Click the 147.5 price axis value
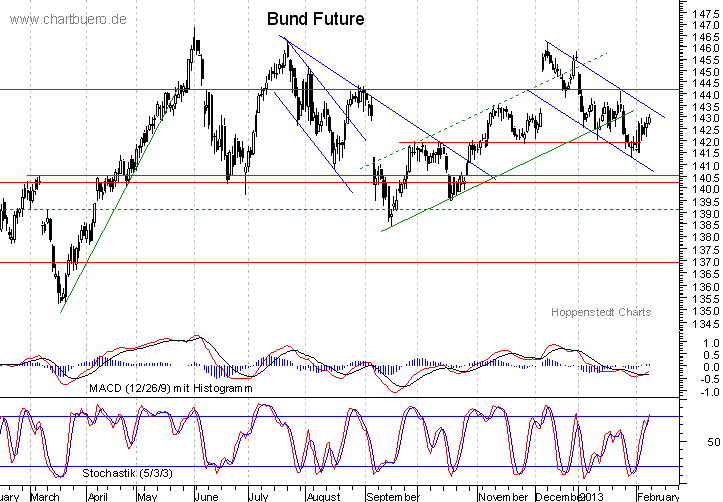Image resolution: width=723 pixels, height=502 pixels. 705,14
